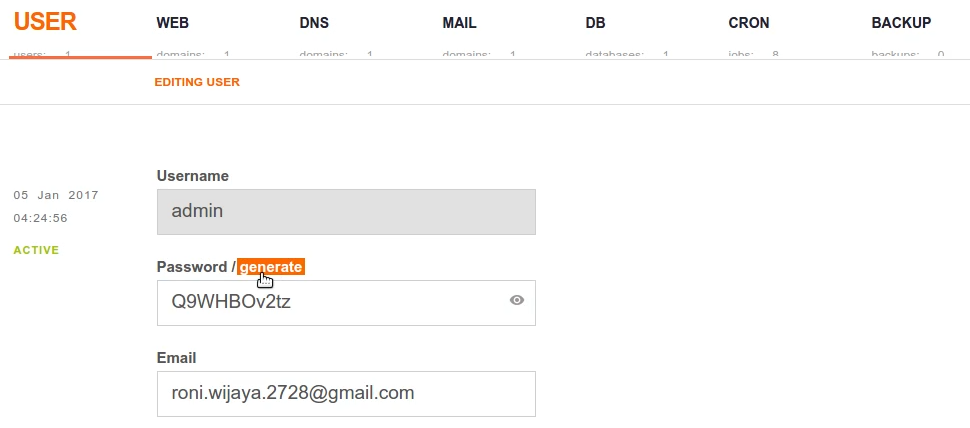Click into the Email input field
The width and height of the screenshot is (970, 428).
[x=346, y=394]
